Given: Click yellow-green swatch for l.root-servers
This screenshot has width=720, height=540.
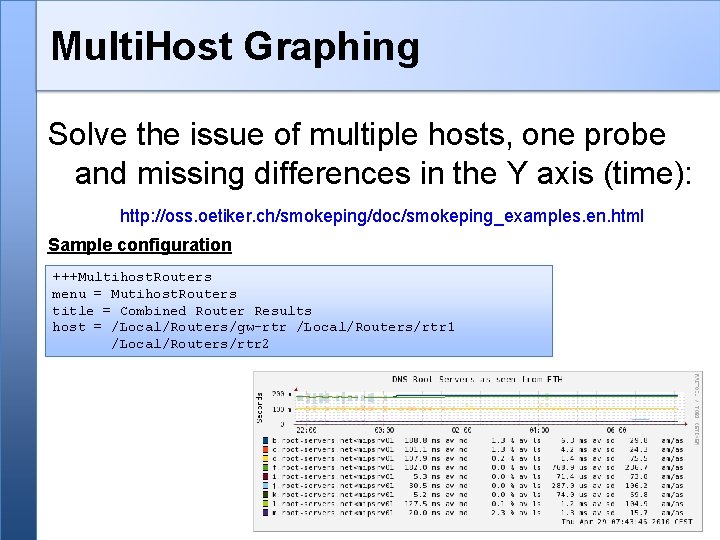Looking at the screenshot, I should 265,503.
